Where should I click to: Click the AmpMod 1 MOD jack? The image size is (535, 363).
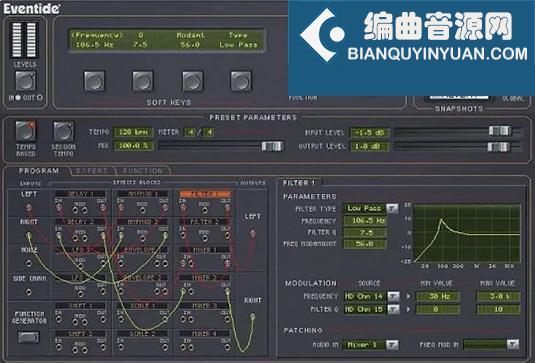pyautogui.click(x=142, y=210)
